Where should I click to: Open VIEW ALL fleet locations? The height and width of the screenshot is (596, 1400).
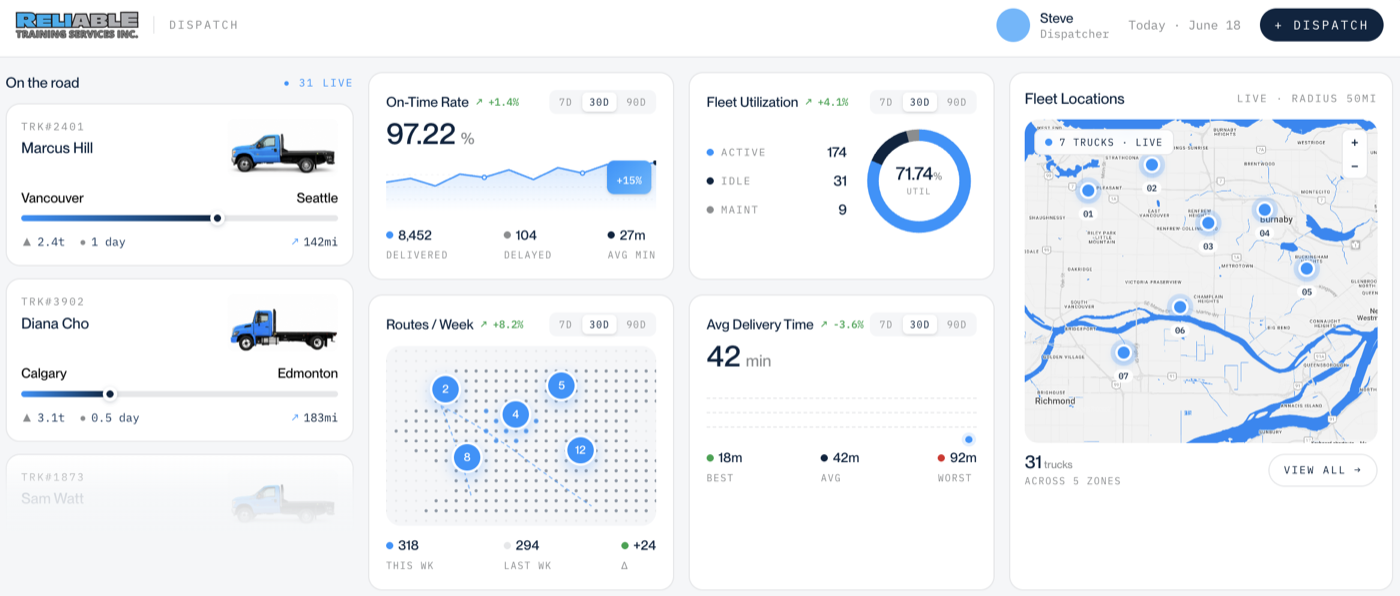1322,470
